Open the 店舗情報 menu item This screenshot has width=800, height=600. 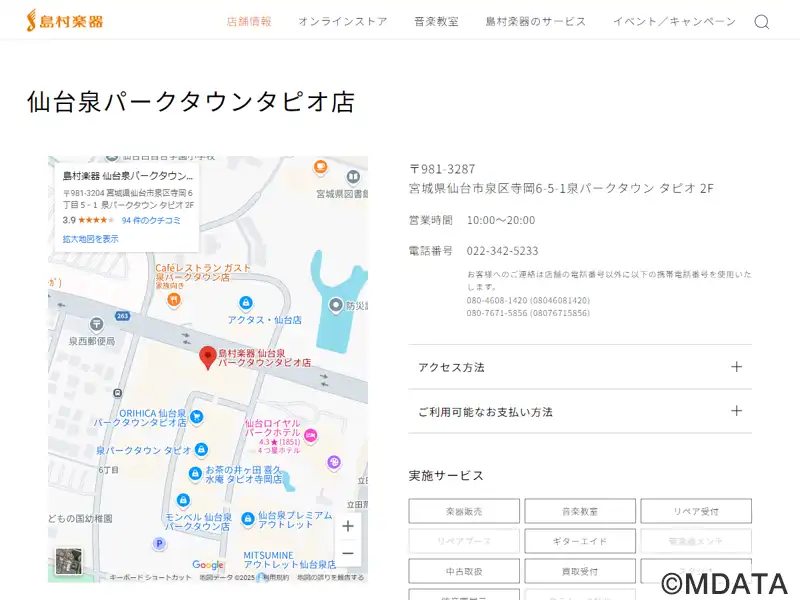click(x=249, y=21)
